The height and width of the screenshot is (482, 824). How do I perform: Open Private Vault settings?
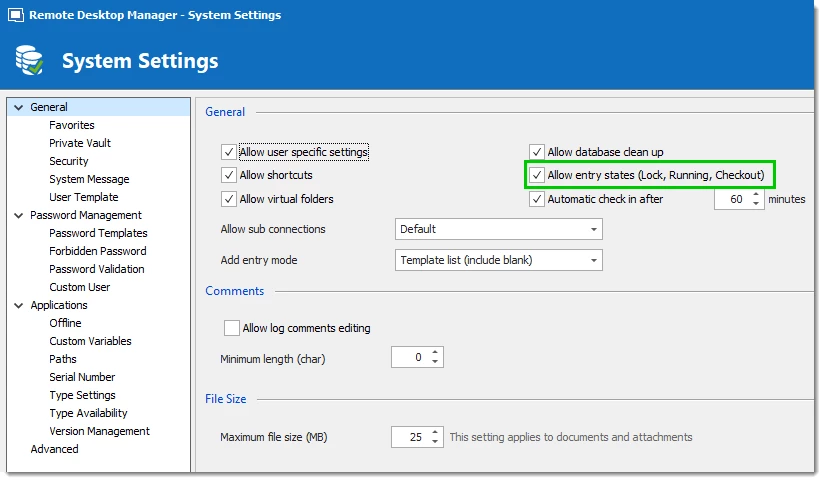[x=80, y=143]
